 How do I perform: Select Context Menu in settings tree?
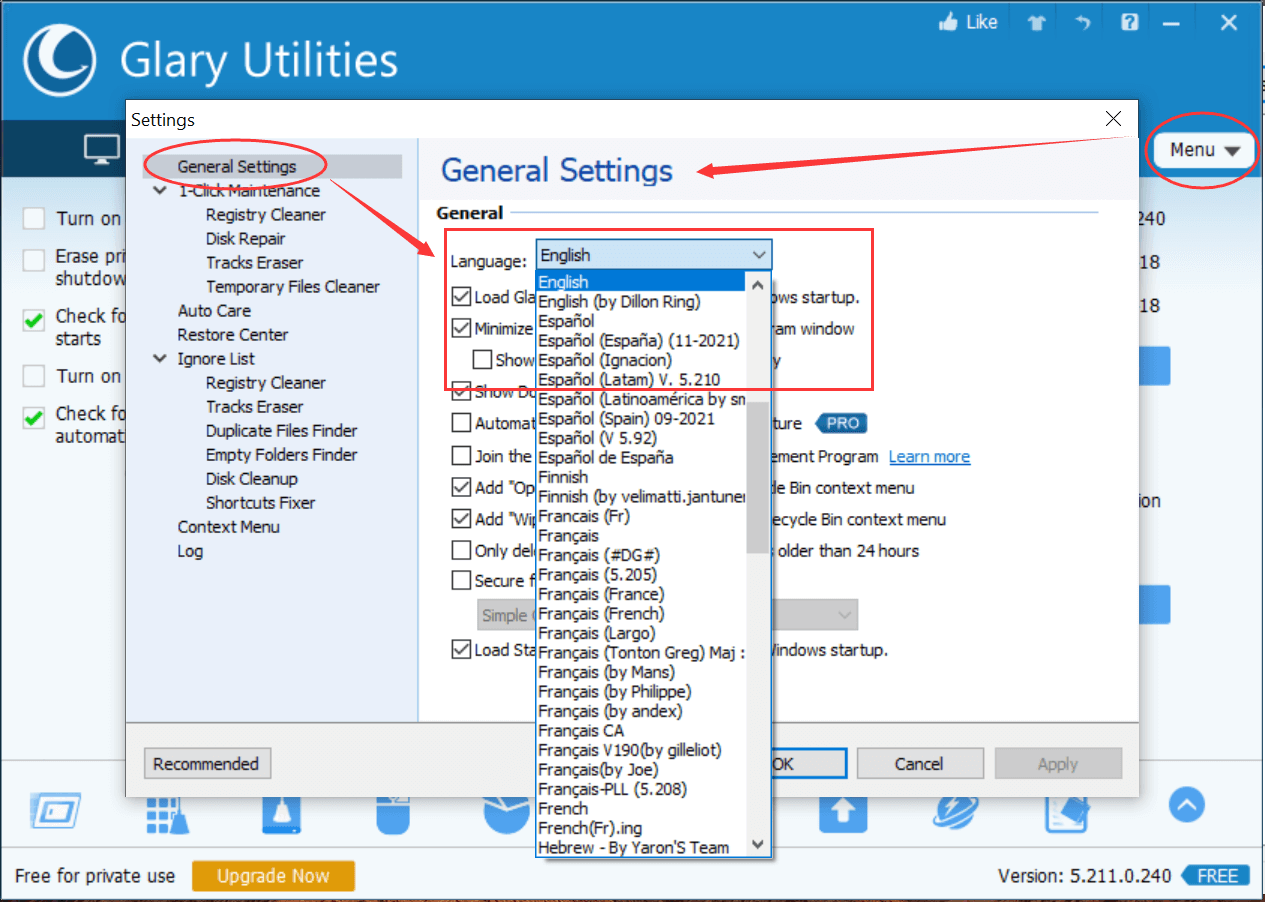point(228,527)
